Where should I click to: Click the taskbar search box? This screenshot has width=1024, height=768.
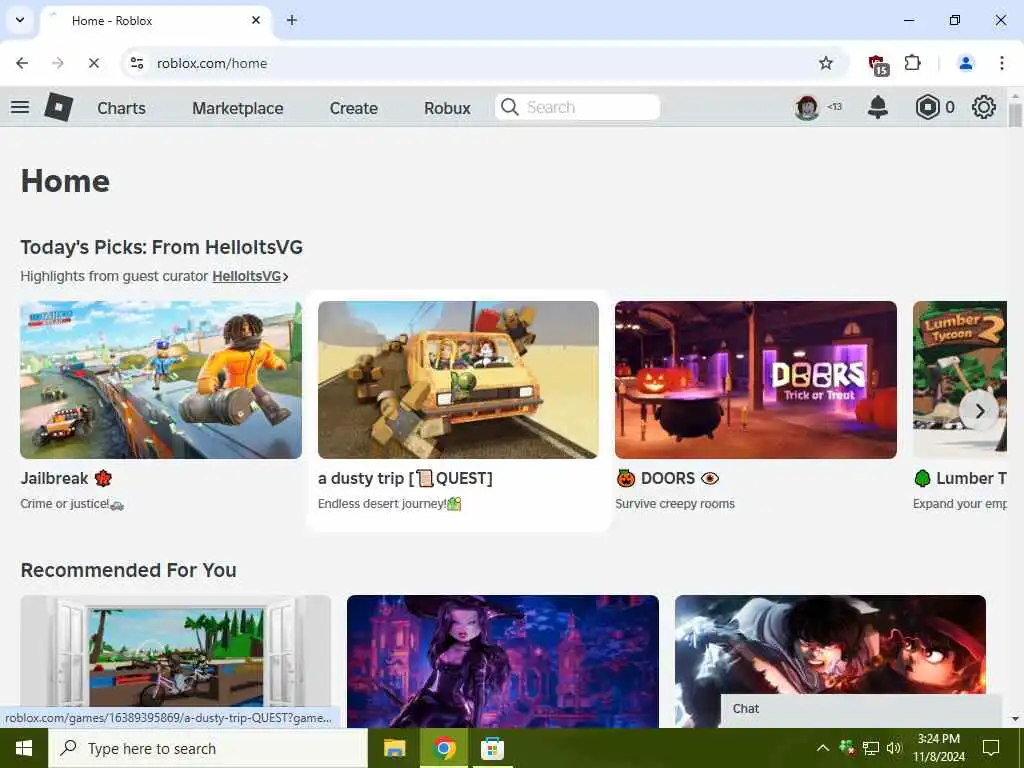click(208, 748)
